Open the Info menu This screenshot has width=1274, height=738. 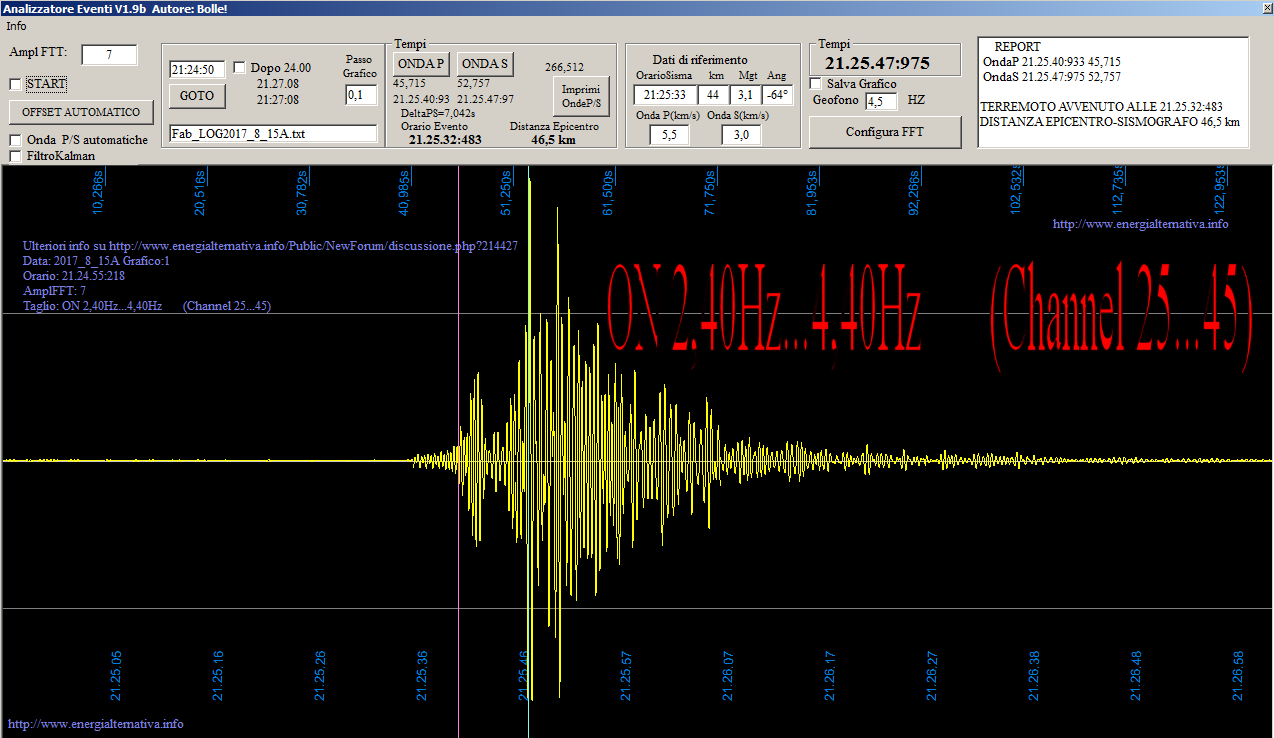tap(16, 26)
